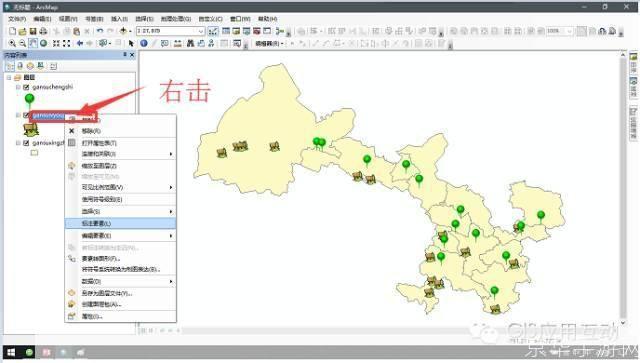Image resolution: width=640 pixels, height=363 pixels.
Task: Open the 目录 side tab
Action: 633,63
